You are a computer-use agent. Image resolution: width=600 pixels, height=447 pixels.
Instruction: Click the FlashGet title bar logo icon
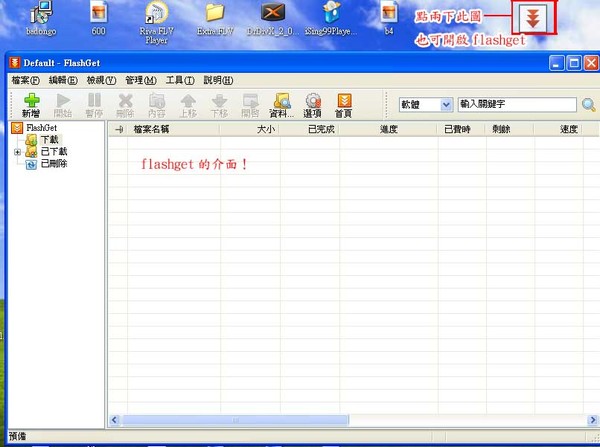tap(14, 62)
